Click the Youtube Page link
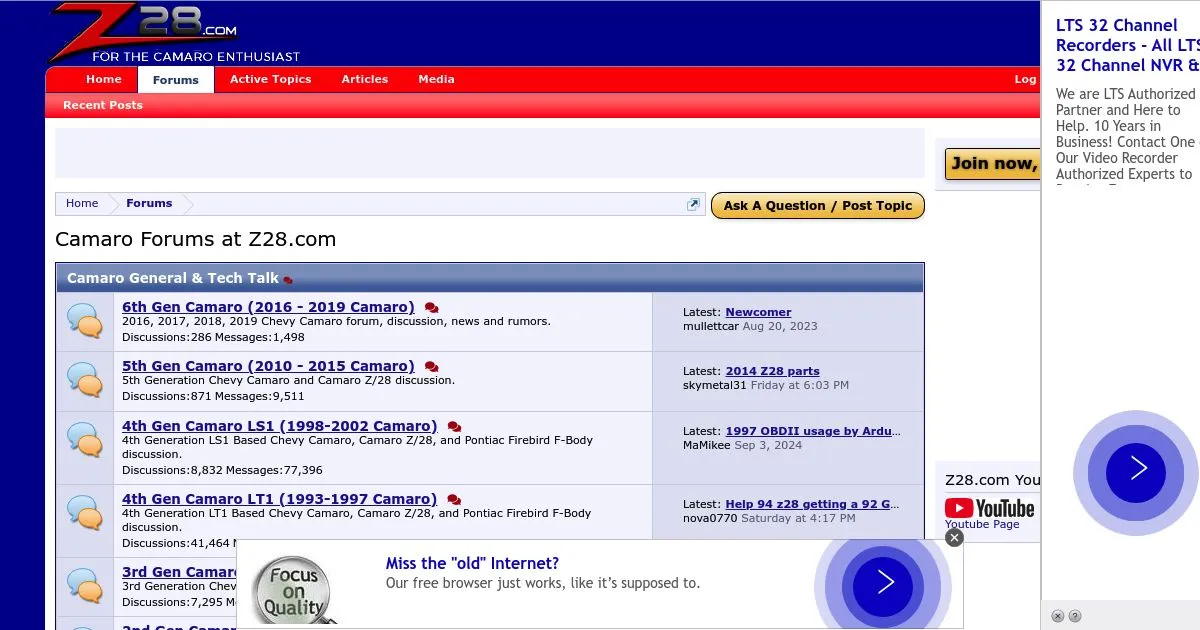This screenshot has height=630, width=1200. click(x=982, y=525)
